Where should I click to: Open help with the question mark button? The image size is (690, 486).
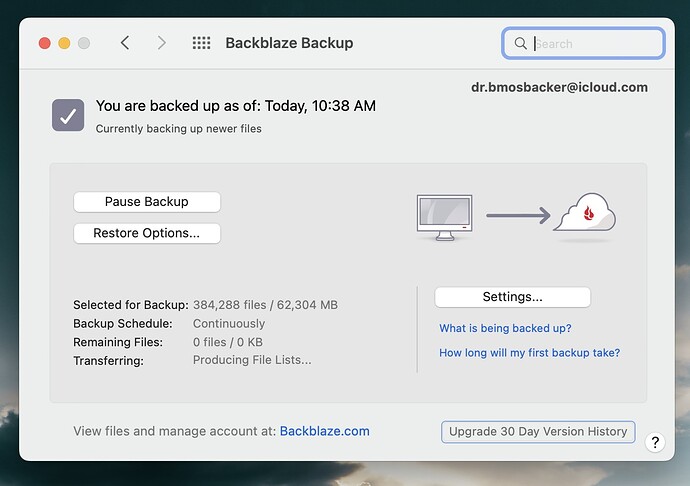pos(655,442)
